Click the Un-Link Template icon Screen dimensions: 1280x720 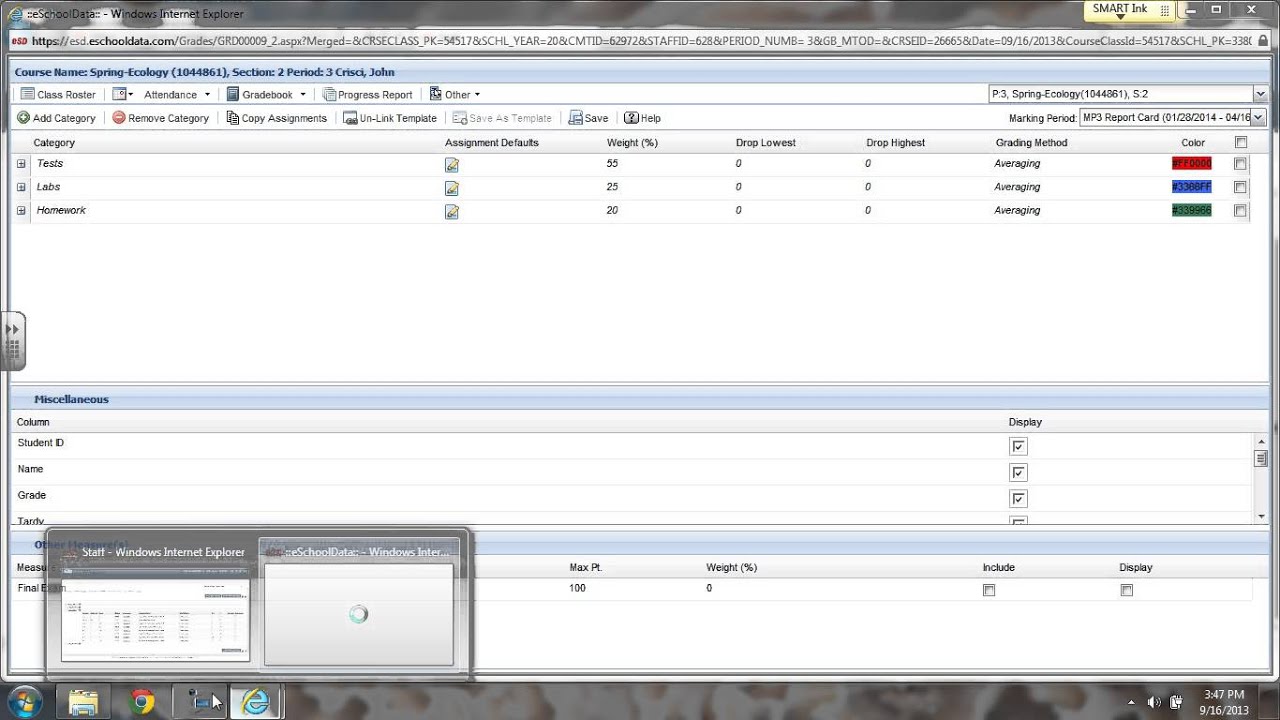pyautogui.click(x=350, y=118)
